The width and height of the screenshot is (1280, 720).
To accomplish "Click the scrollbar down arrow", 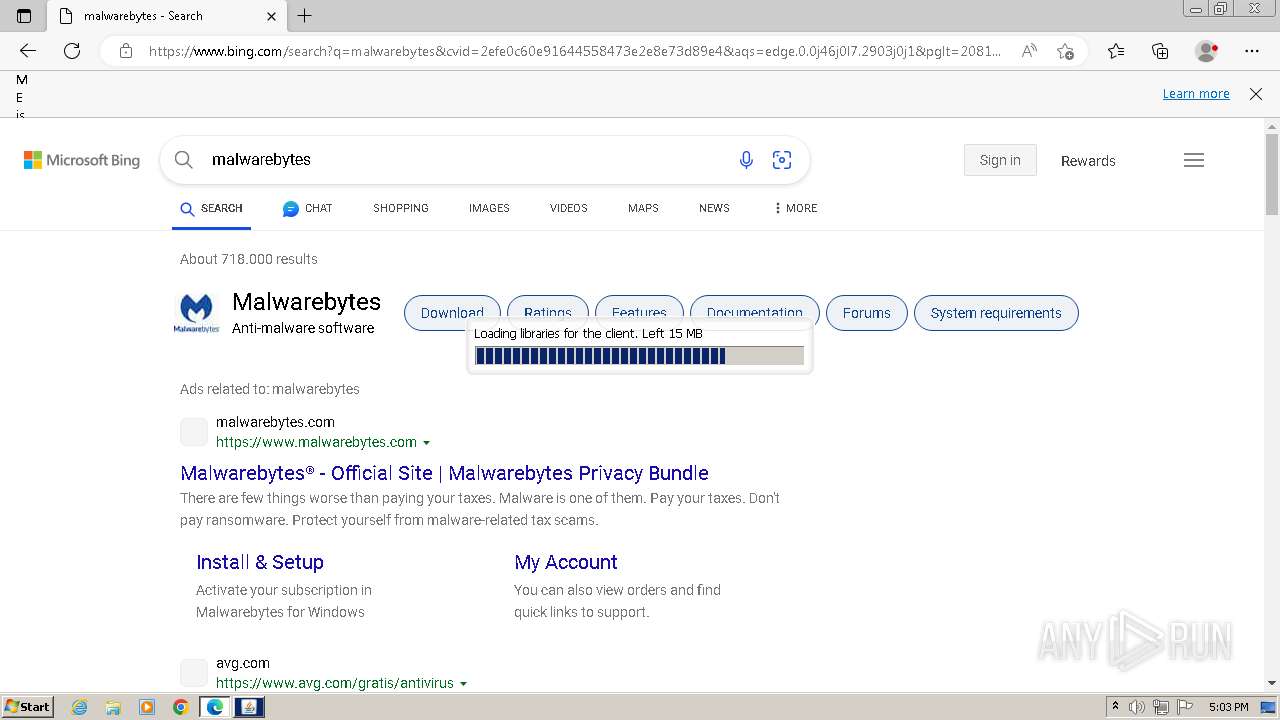I will (1272, 683).
